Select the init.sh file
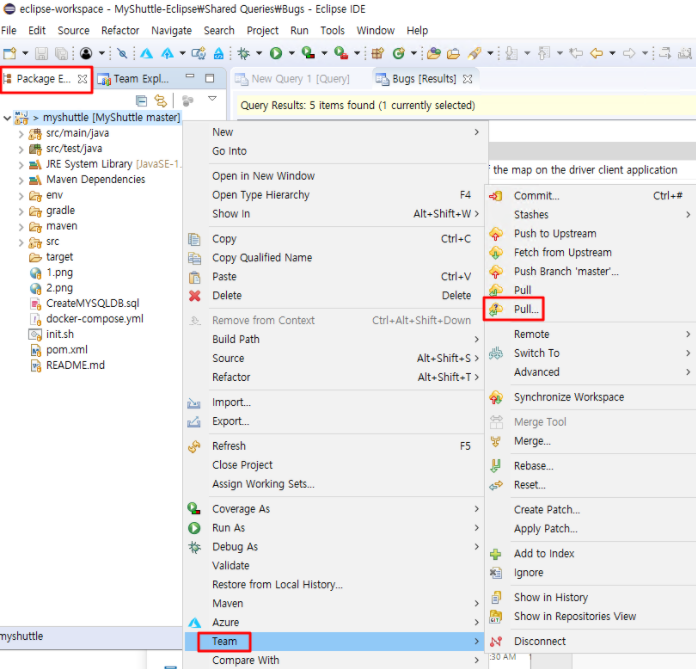 (60, 334)
